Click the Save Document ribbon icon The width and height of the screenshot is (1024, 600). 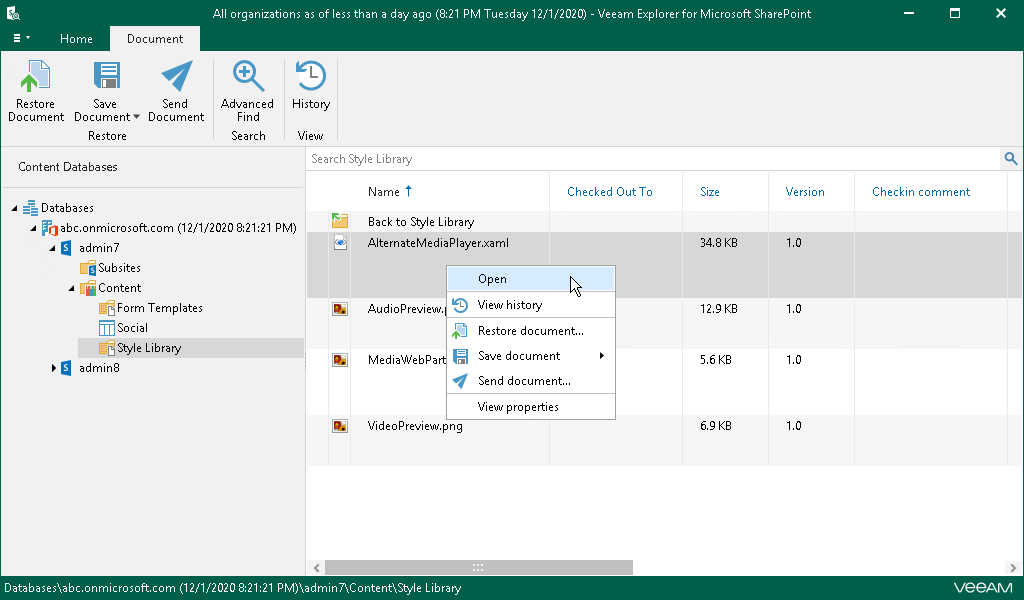[x=106, y=76]
